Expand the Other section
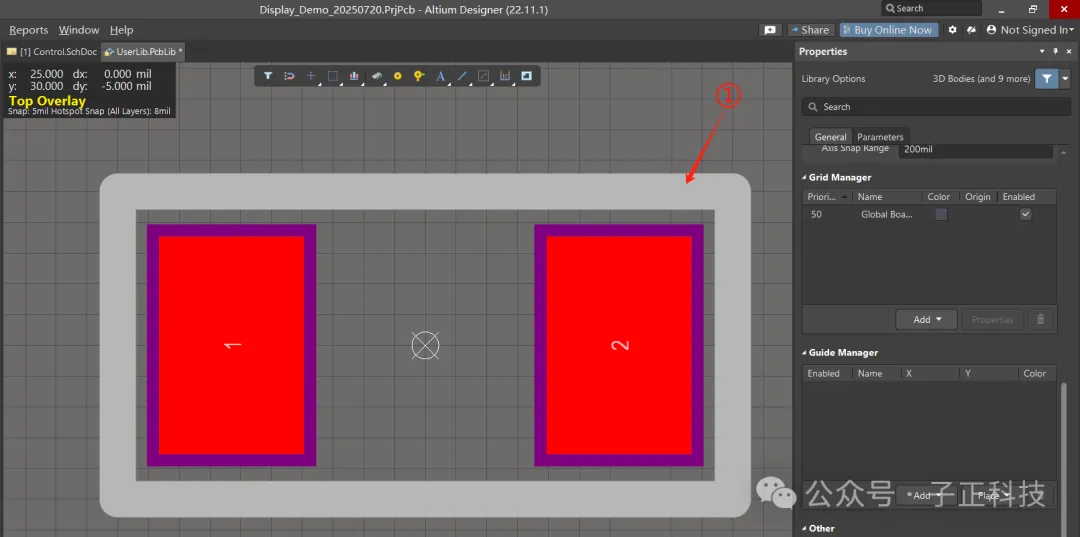 (804, 529)
